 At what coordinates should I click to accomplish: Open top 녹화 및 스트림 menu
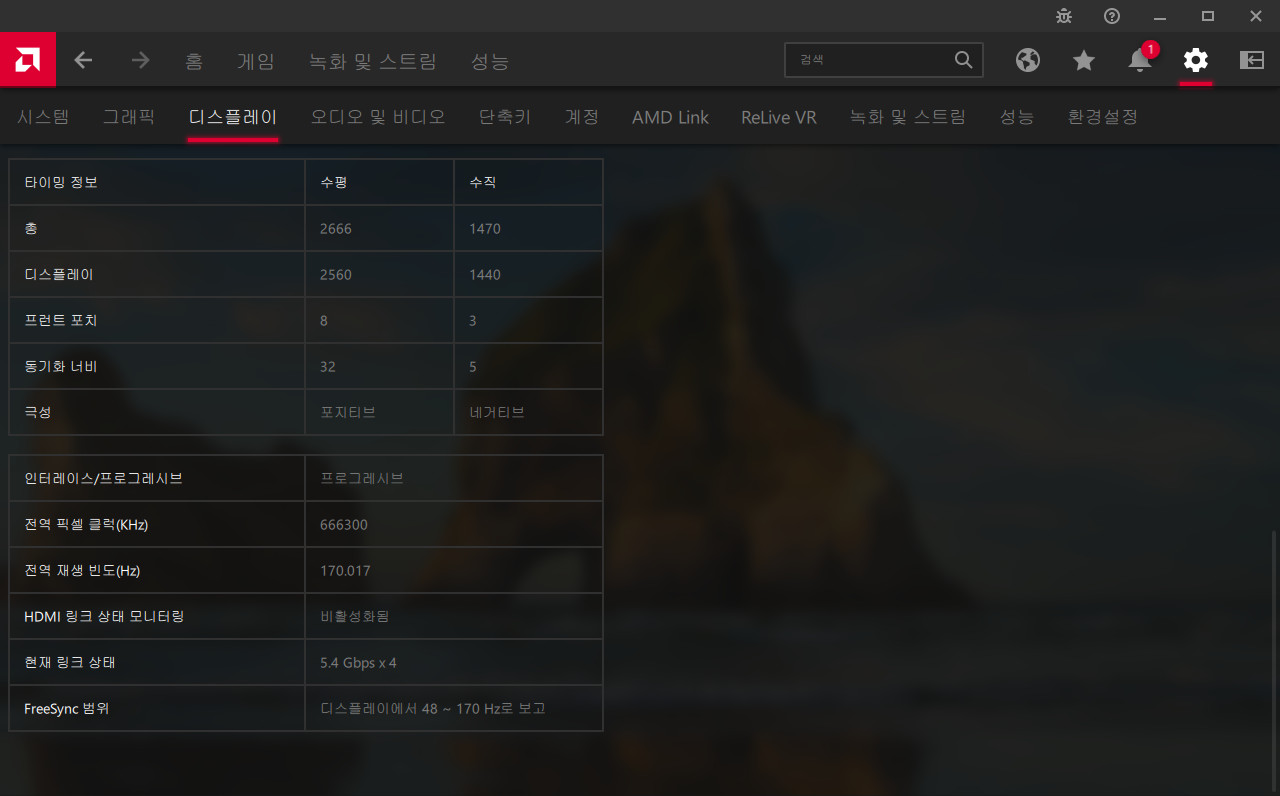tap(373, 61)
